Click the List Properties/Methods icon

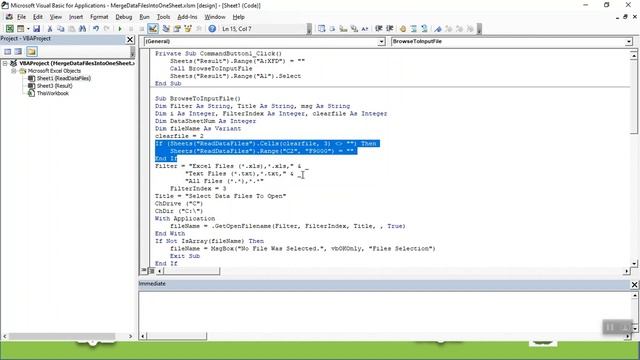(x=322, y=29)
